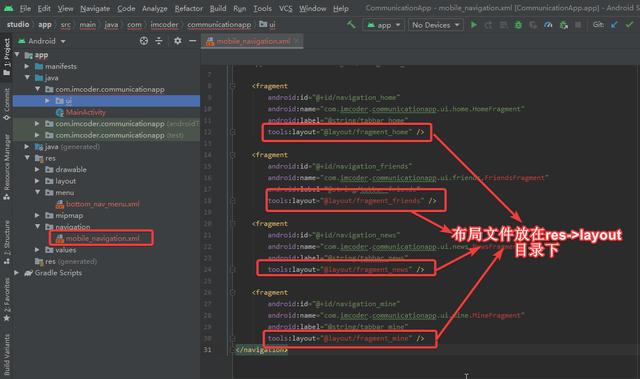Click the Stop square icon in toolbar

pyautogui.click(x=578, y=25)
